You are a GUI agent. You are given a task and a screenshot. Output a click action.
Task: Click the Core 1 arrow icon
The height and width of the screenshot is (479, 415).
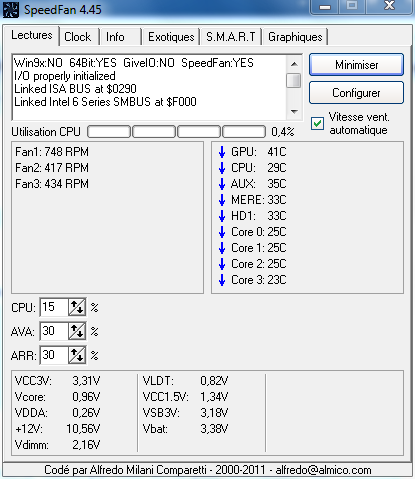pyautogui.click(x=222, y=248)
